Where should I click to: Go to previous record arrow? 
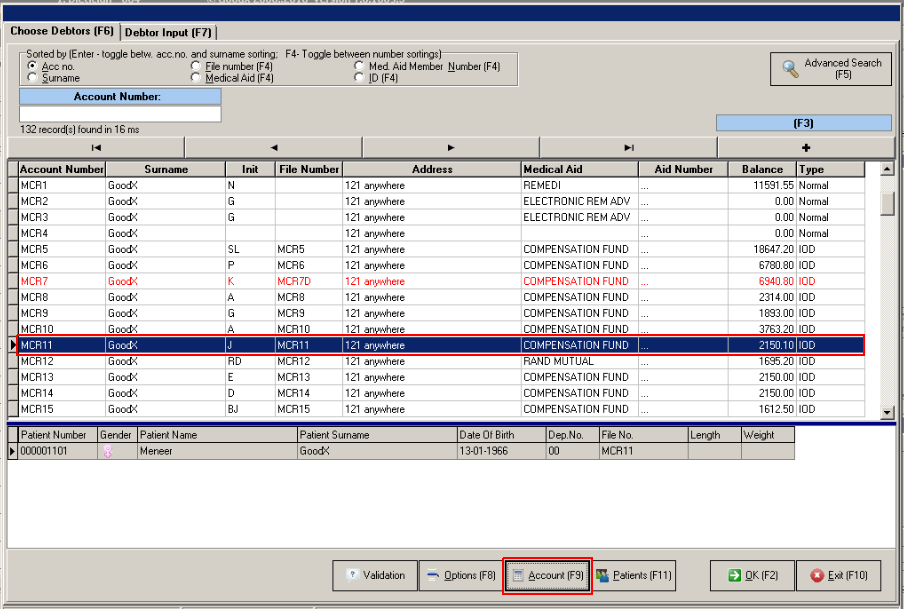pos(274,147)
